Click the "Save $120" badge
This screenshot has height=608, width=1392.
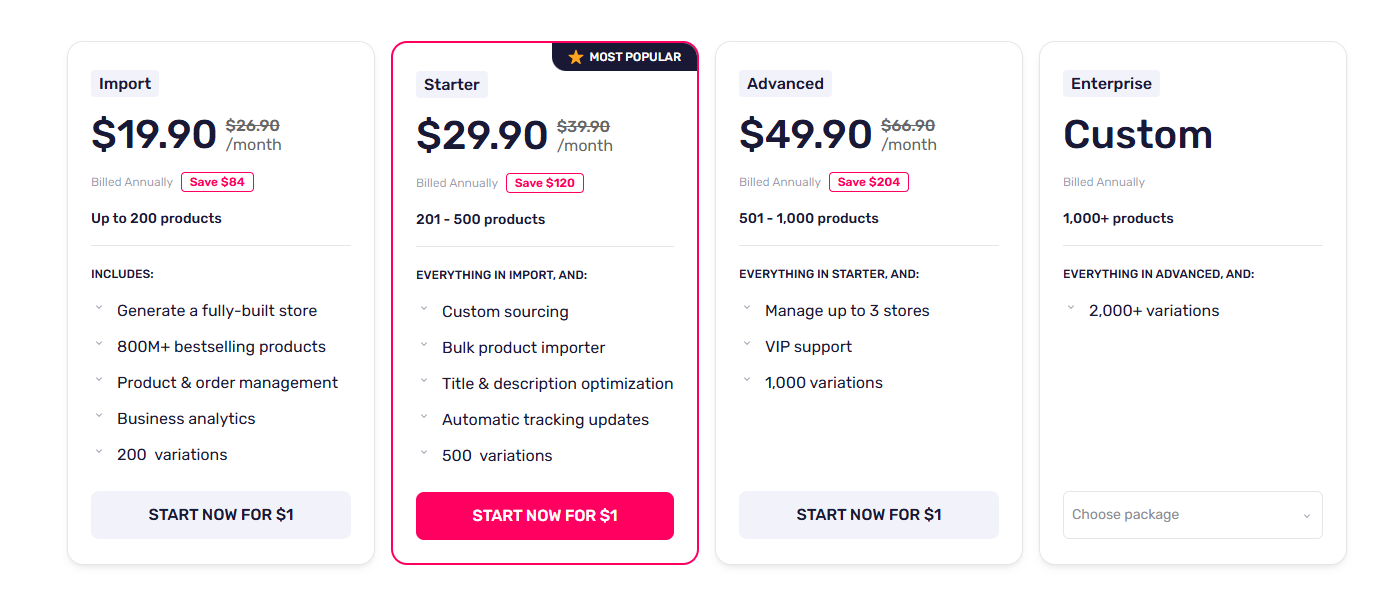(x=545, y=183)
